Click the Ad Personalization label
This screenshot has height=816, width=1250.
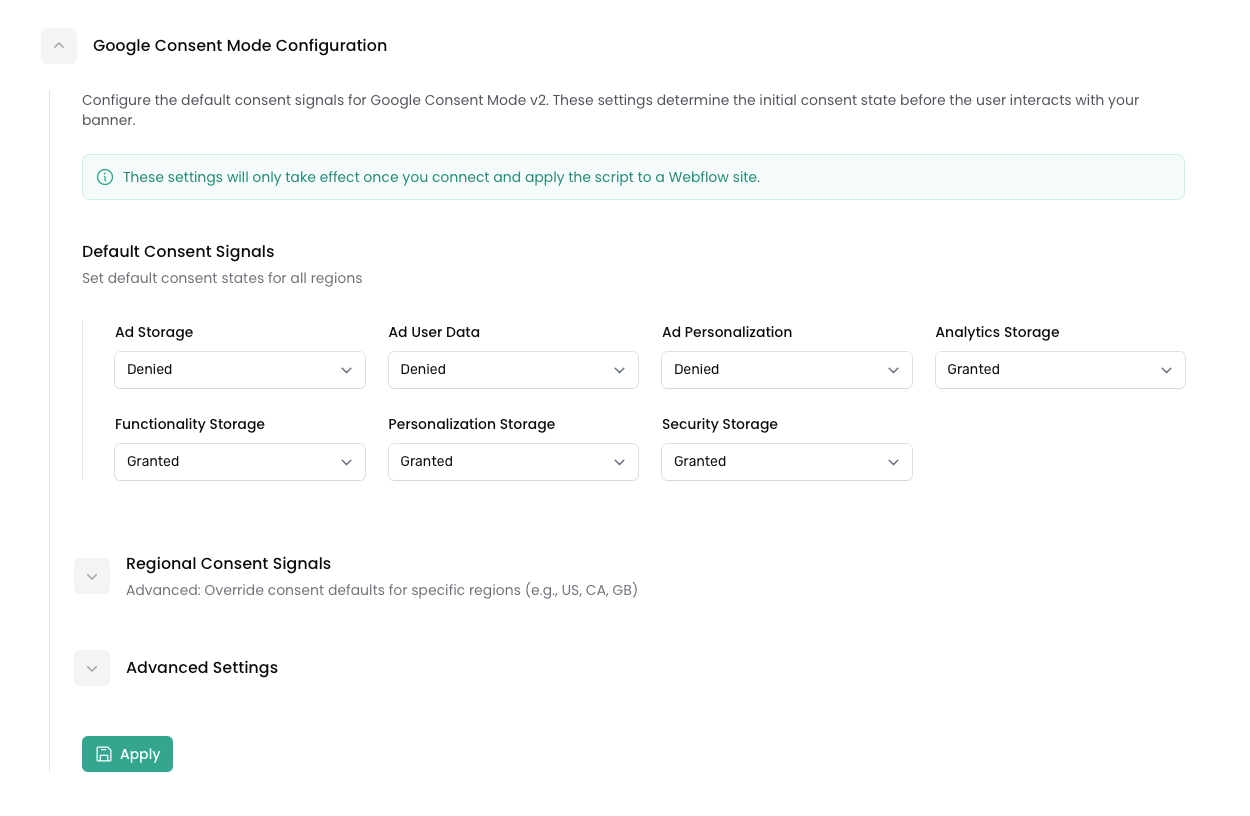(x=727, y=332)
